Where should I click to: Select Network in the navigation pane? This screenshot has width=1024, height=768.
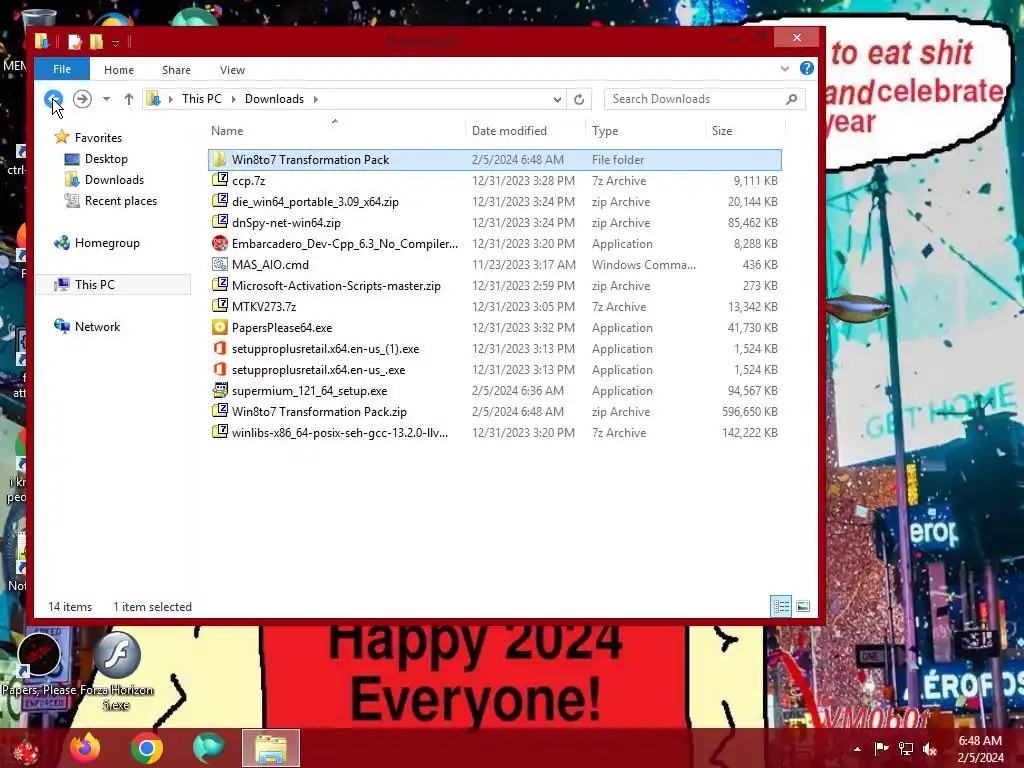click(97, 327)
